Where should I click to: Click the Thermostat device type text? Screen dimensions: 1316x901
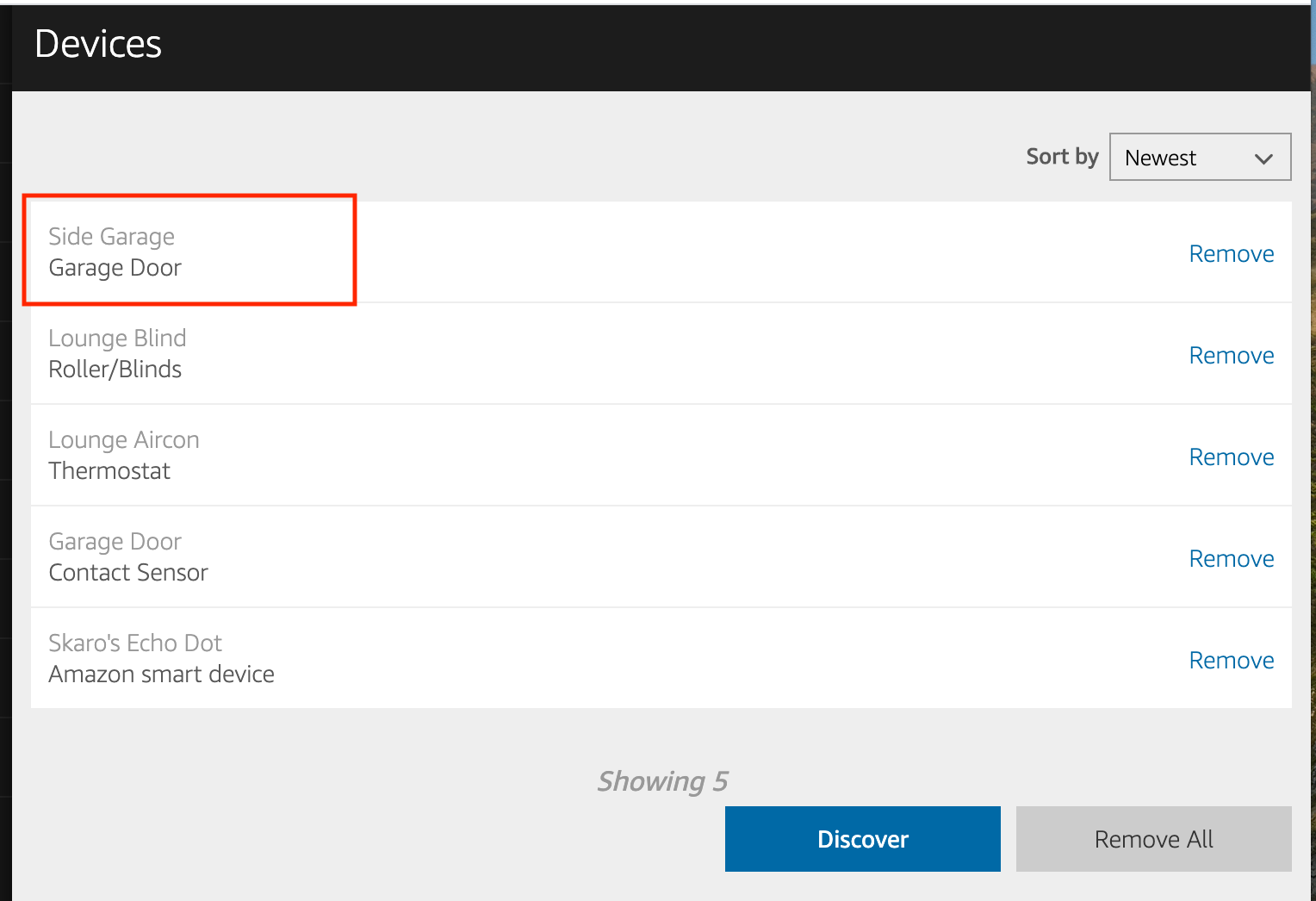coord(109,470)
